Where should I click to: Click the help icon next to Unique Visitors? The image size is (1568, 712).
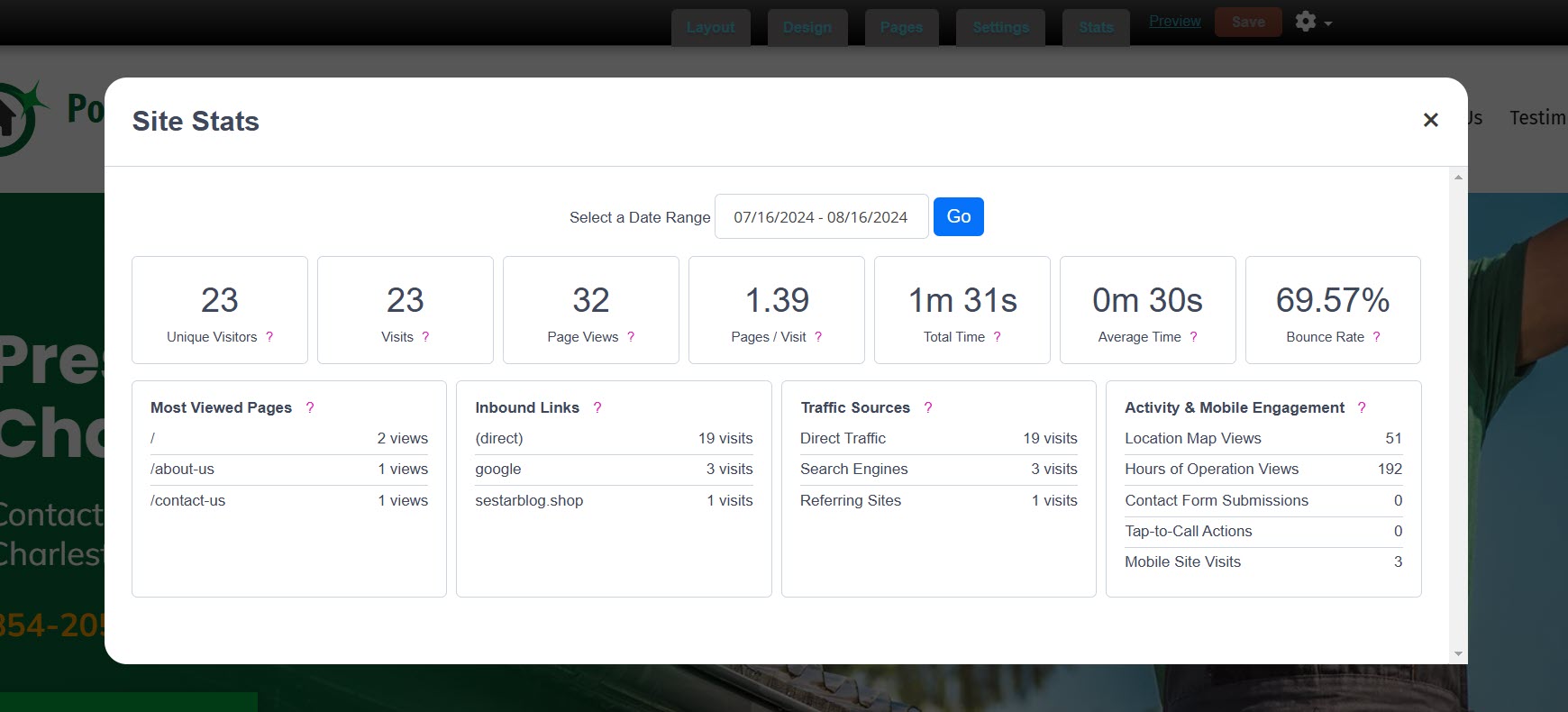point(269,337)
